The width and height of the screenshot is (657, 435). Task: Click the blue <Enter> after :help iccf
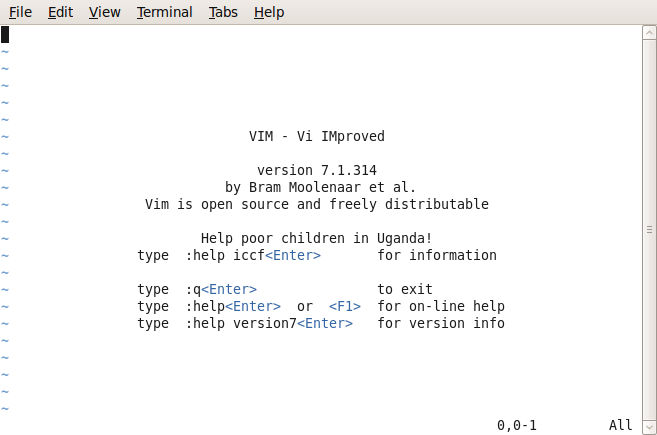coord(293,255)
